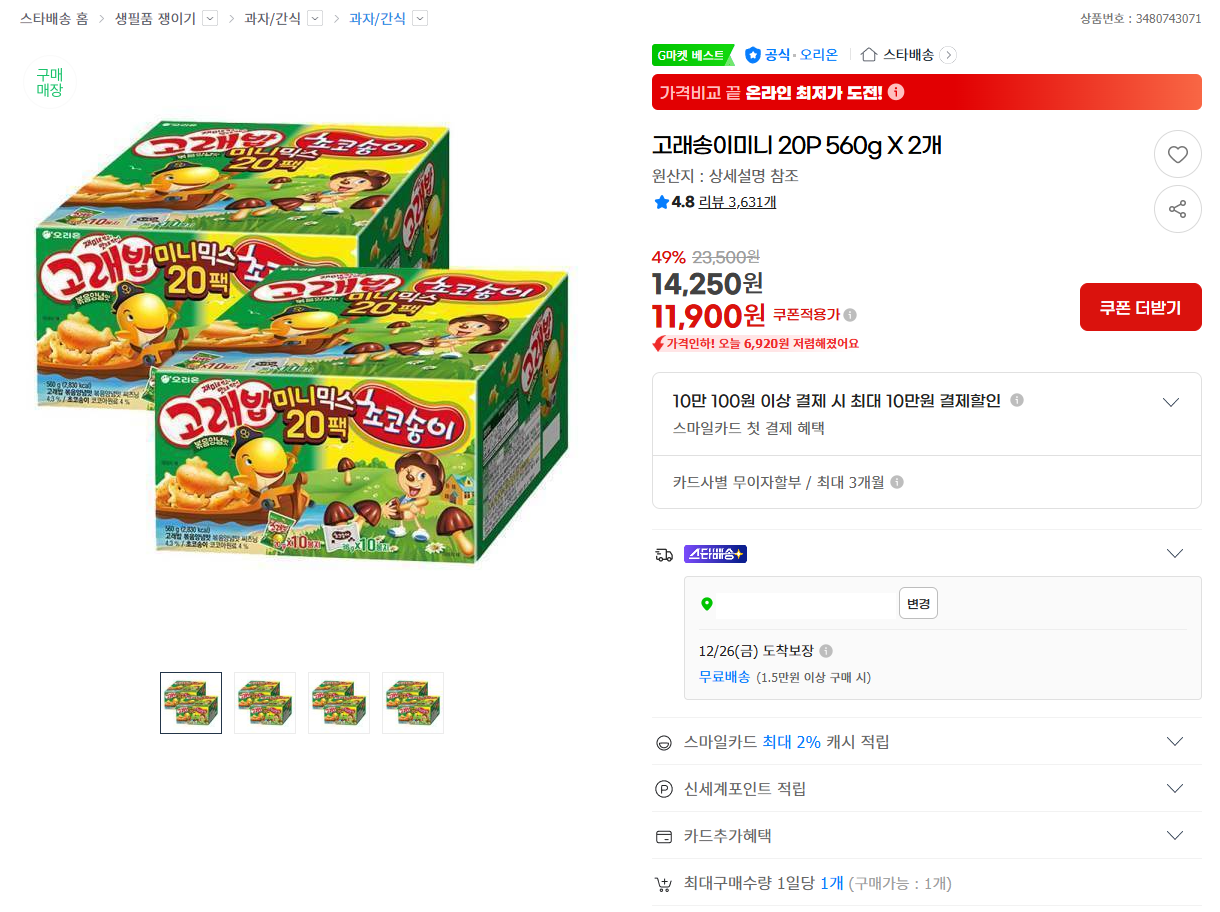
Task: Click the star rating icon
Action: 661,203
